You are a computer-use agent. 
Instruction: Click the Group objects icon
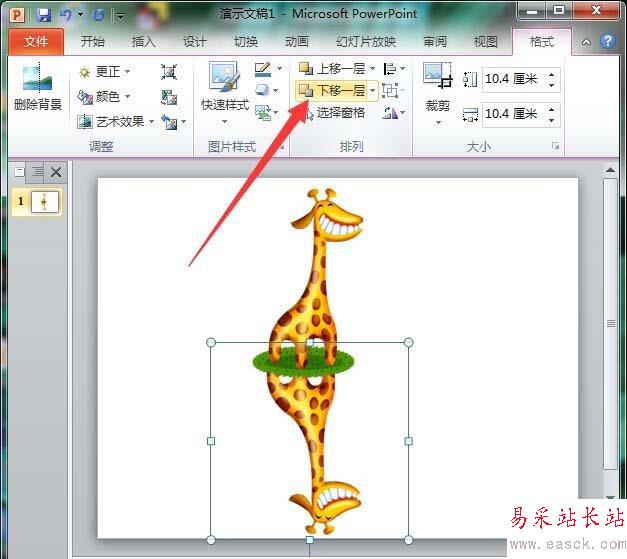point(390,90)
